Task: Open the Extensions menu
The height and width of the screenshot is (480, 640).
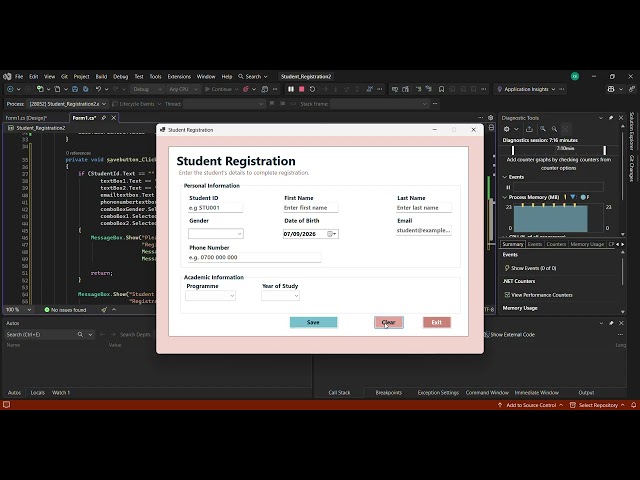Action: coord(179,76)
